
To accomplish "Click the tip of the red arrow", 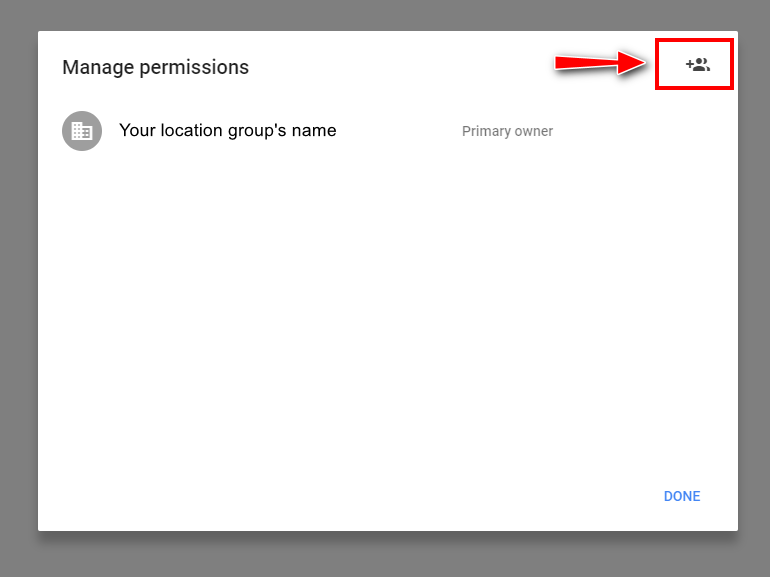I will tap(647, 64).
